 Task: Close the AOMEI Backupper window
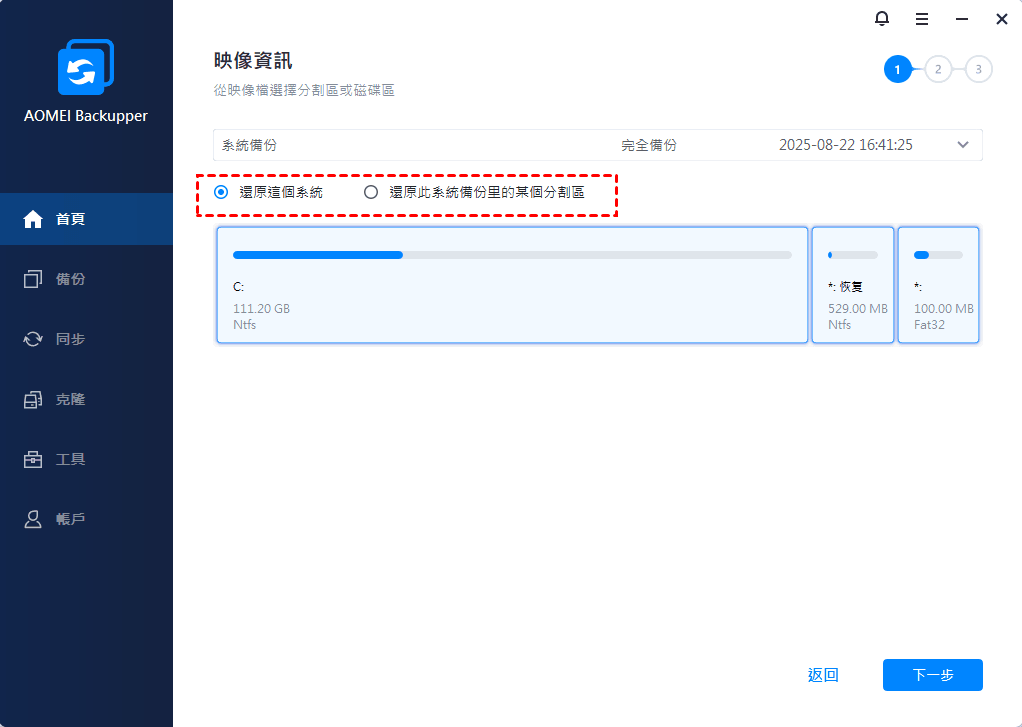click(1002, 19)
